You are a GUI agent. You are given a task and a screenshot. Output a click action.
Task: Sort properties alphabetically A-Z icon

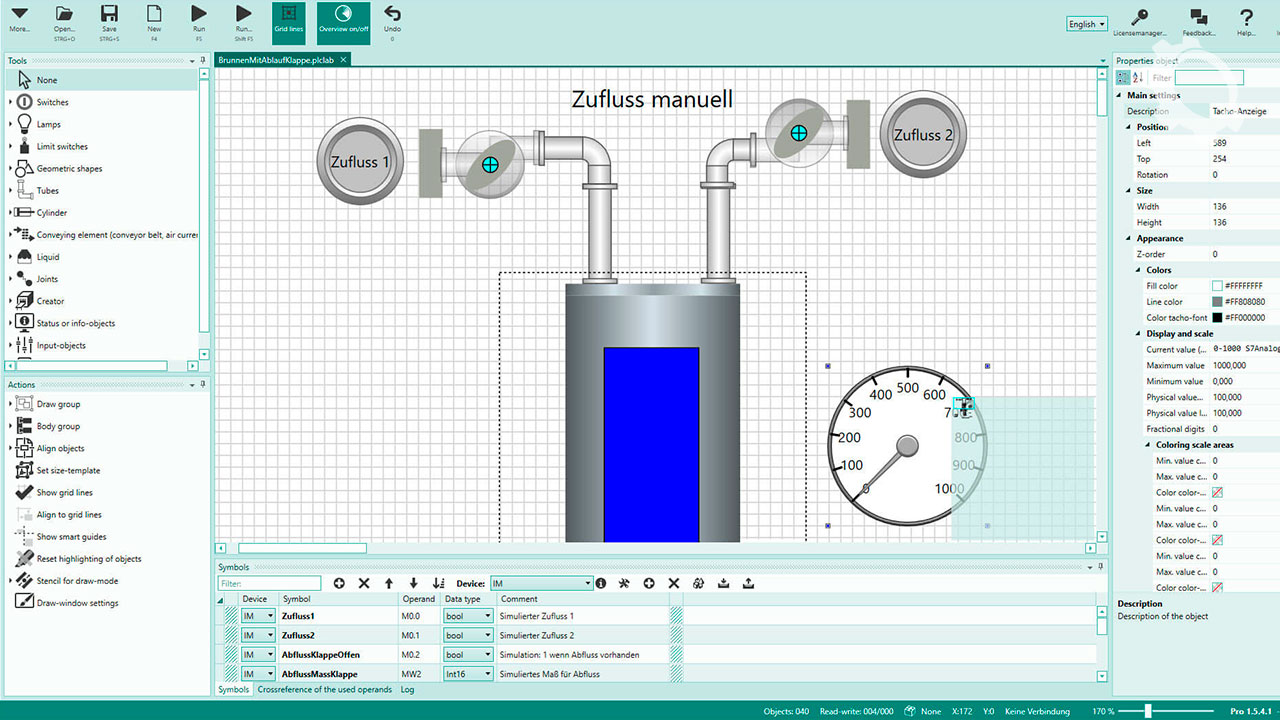[x=1137, y=77]
